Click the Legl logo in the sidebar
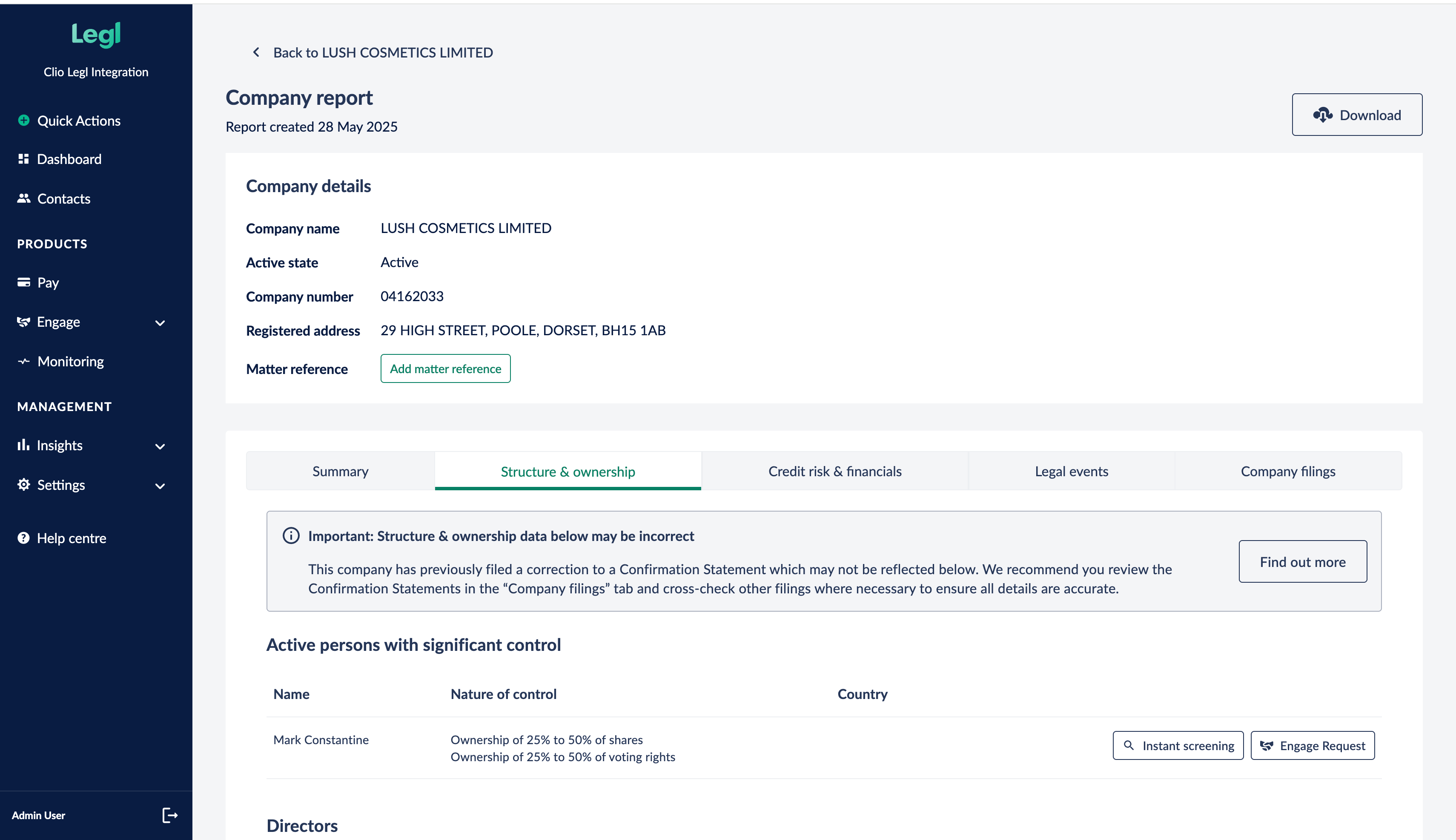 click(x=96, y=35)
